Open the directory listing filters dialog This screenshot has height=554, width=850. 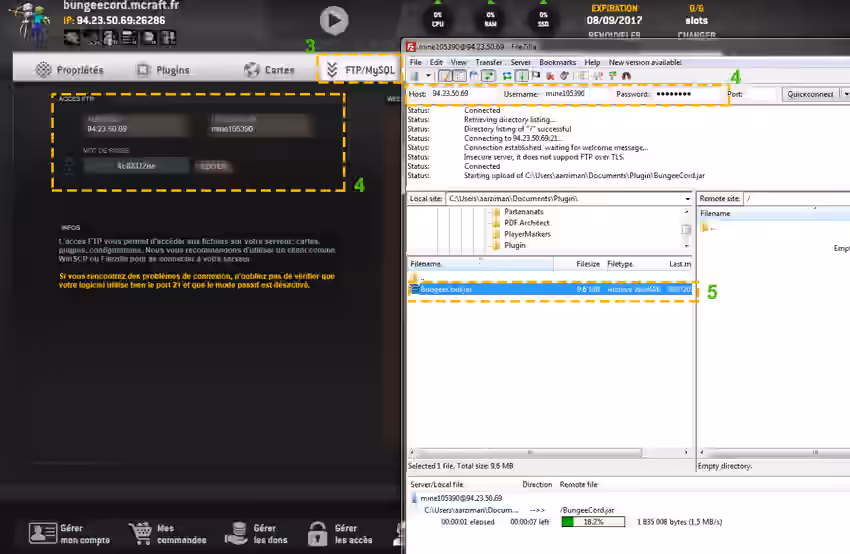[583, 76]
